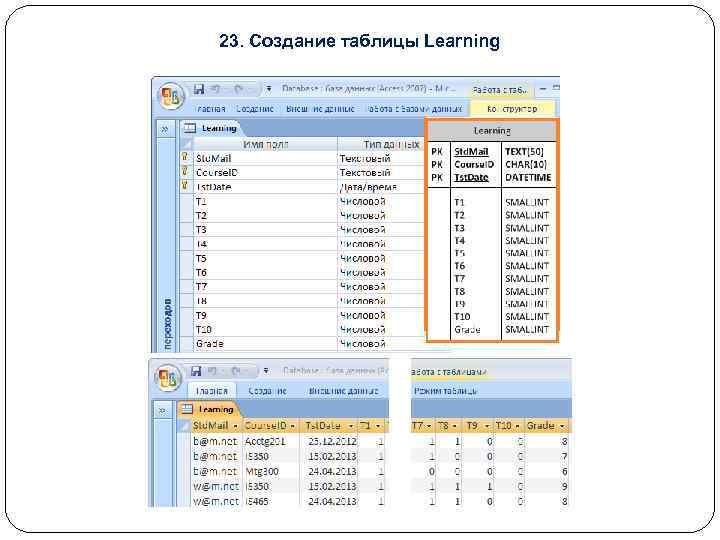Screen dimensions: 720x540
Task: Open the Конструктор tab
Action: [x=512, y=109]
